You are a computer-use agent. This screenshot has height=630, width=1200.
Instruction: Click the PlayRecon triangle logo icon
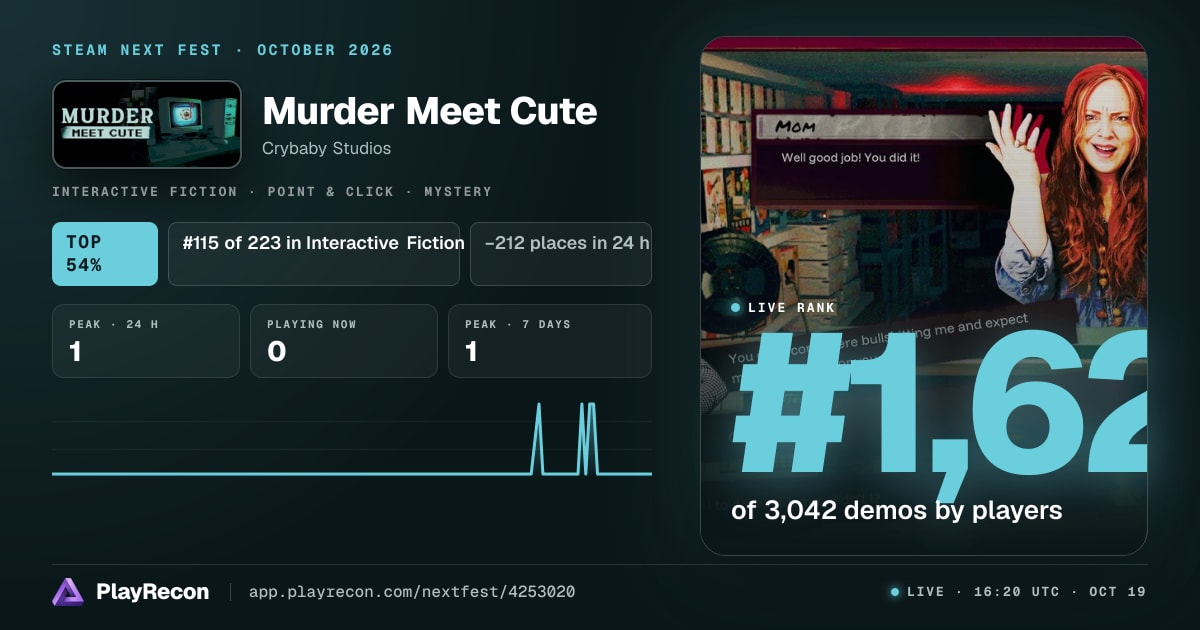pyautogui.click(x=67, y=592)
